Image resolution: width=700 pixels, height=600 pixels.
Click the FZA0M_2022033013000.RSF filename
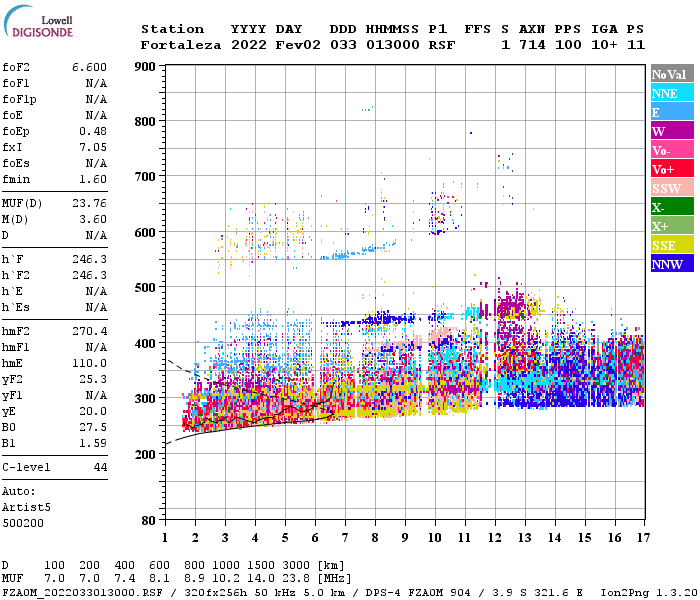click(82, 593)
